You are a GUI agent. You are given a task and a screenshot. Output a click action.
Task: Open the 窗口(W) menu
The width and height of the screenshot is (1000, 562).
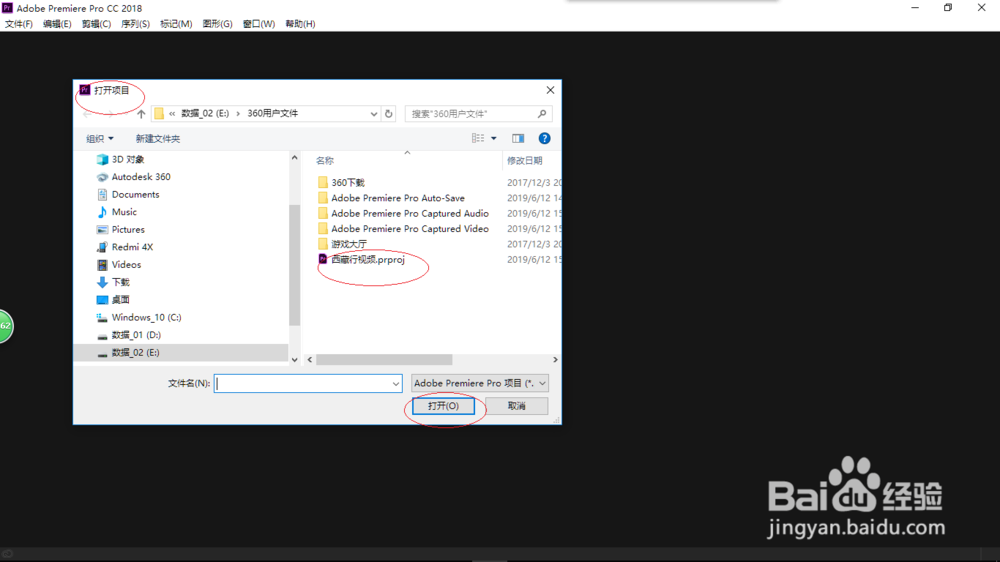point(259,24)
